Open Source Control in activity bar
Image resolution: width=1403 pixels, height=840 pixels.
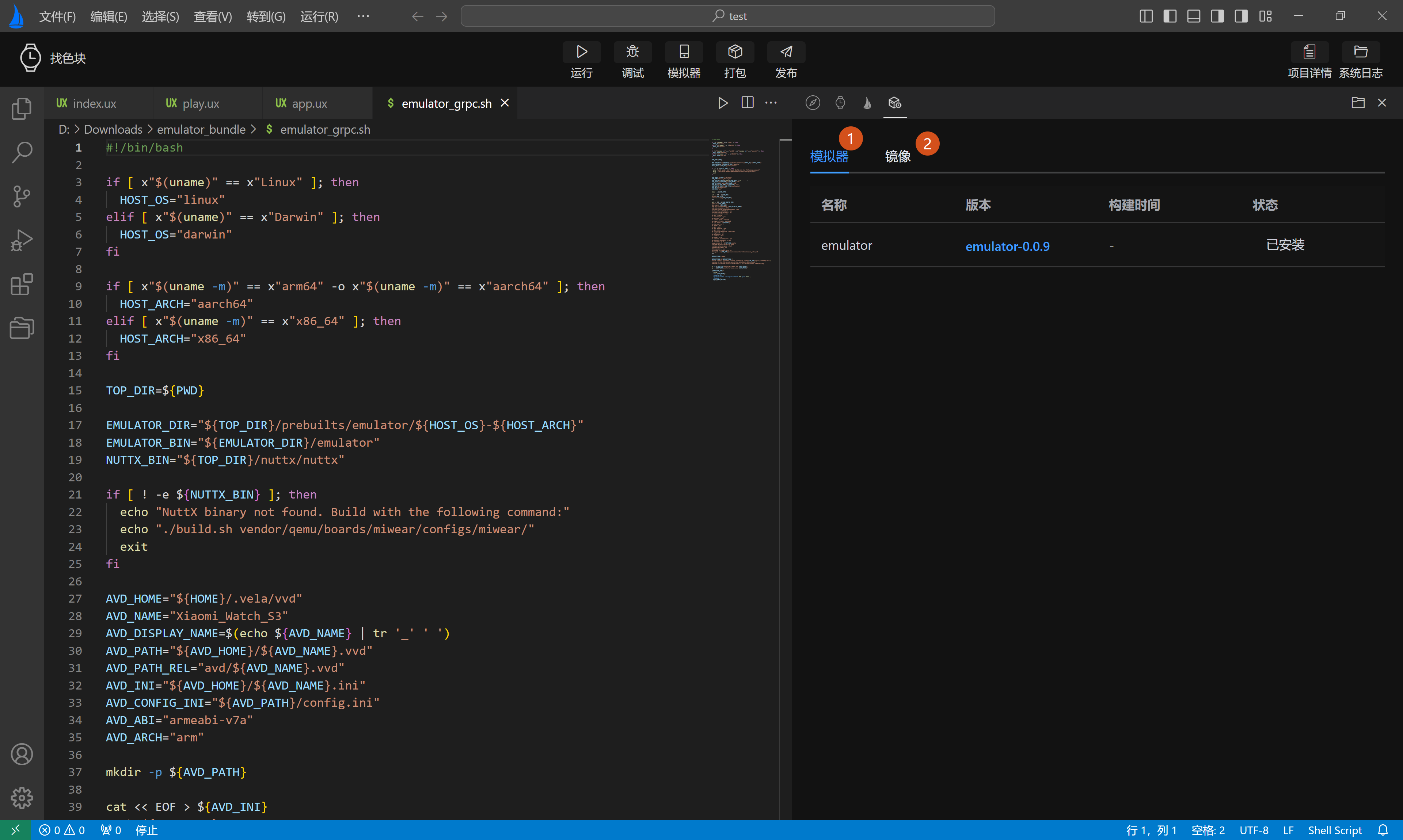[x=22, y=196]
